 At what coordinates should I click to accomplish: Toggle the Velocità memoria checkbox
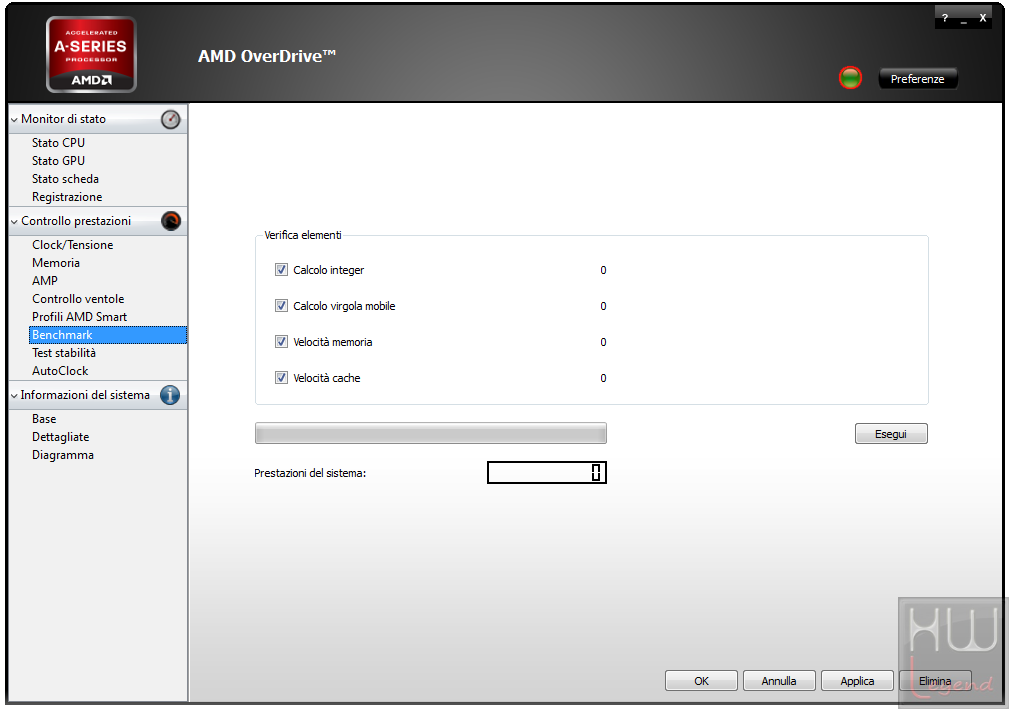pos(281,342)
